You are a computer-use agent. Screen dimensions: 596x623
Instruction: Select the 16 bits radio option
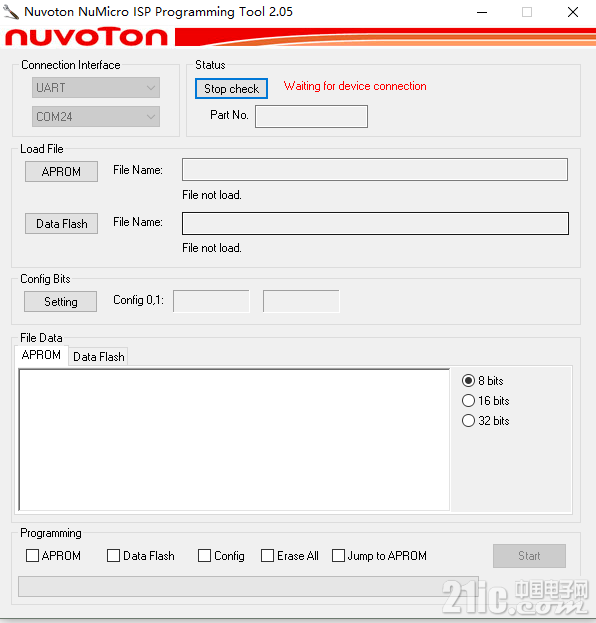[486, 400]
